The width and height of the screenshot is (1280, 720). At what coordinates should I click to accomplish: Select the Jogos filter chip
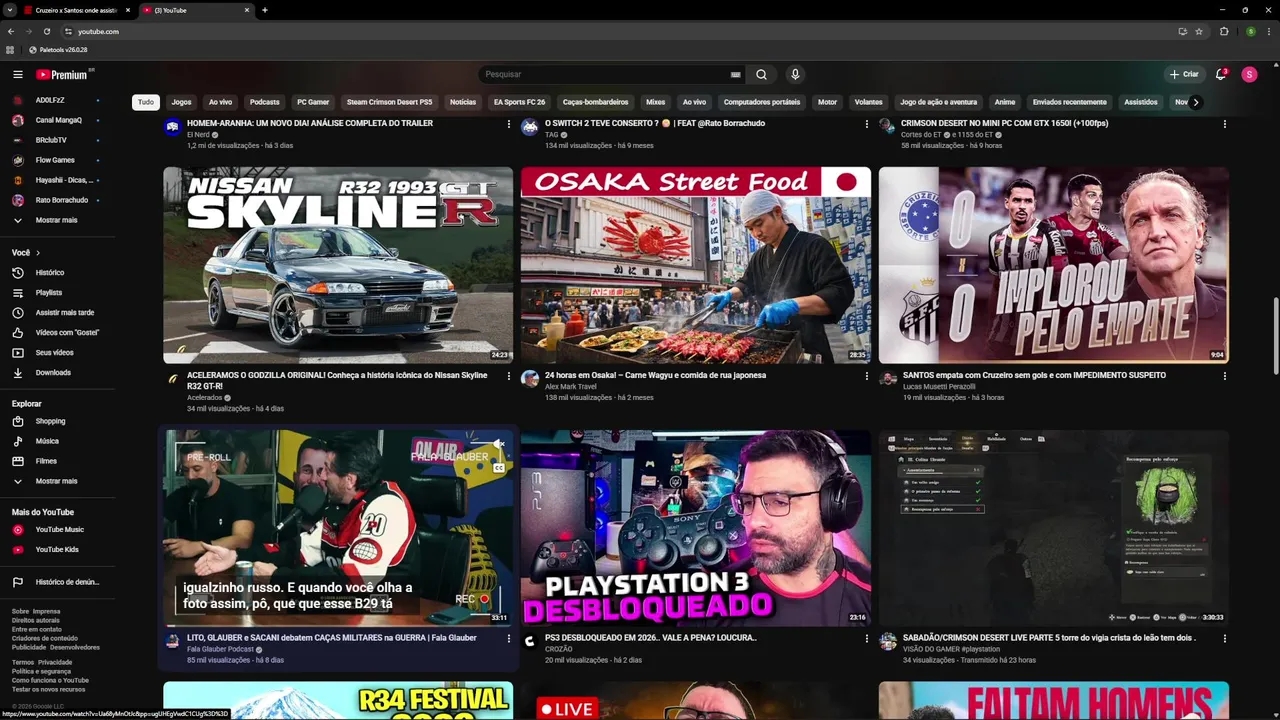coord(181,102)
